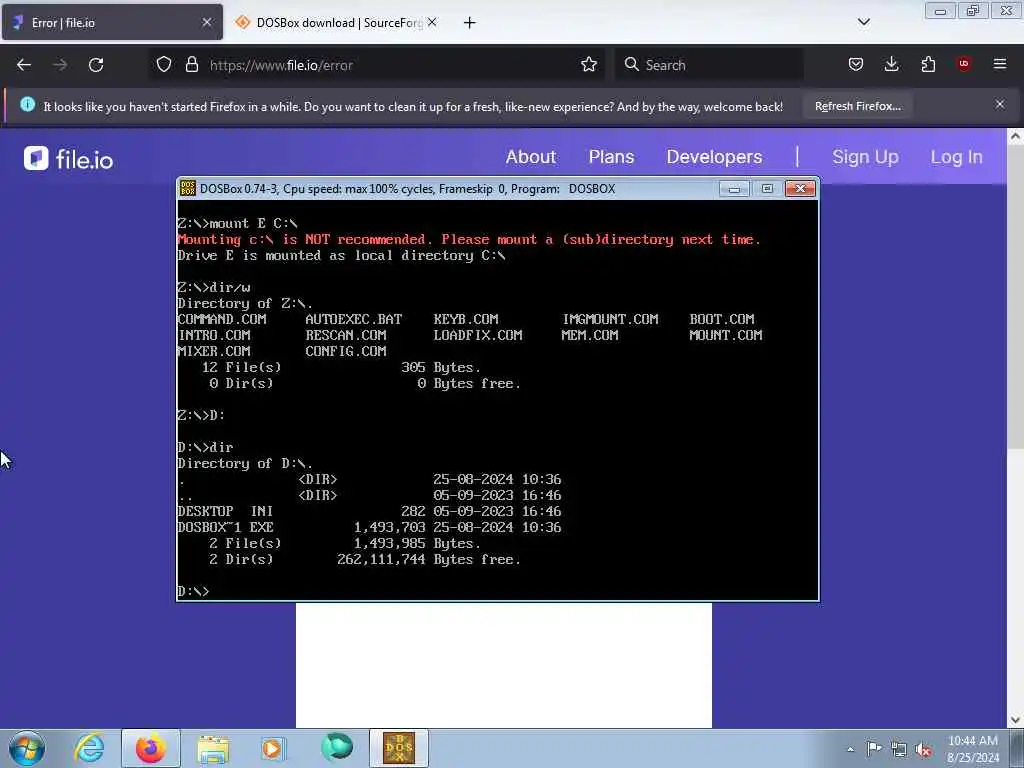This screenshot has width=1024, height=768.
Task: Open the tracking protection shield icon
Action: pos(164,65)
